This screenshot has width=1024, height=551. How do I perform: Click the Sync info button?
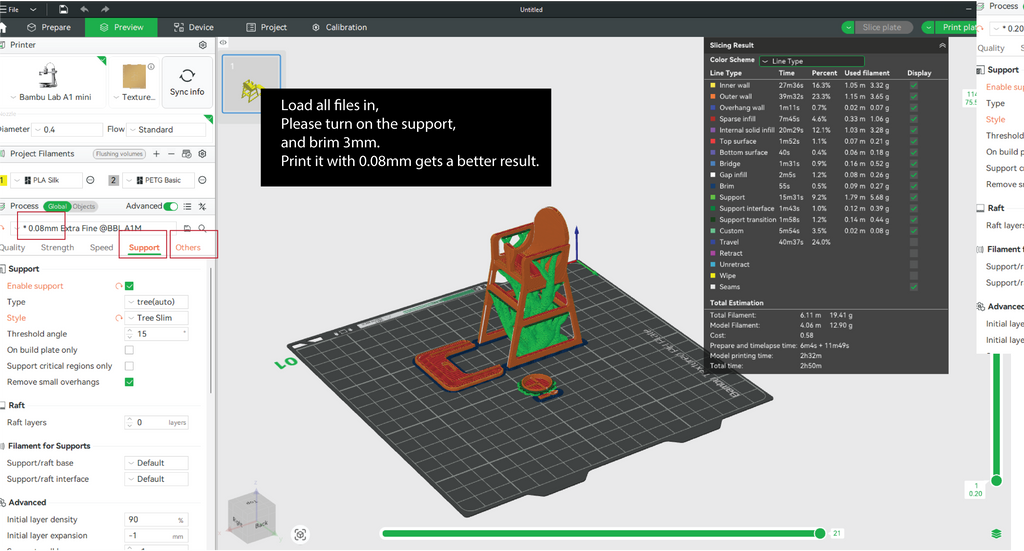tap(187, 82)
